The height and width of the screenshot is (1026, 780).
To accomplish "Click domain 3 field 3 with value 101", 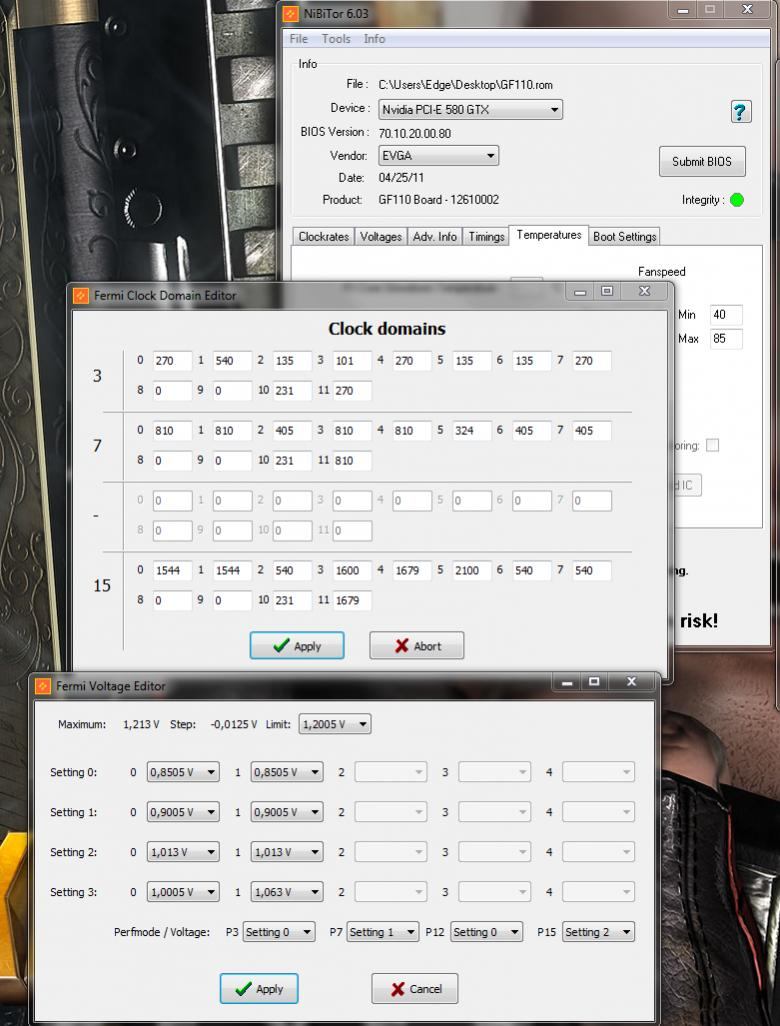I will click(352, 361).
